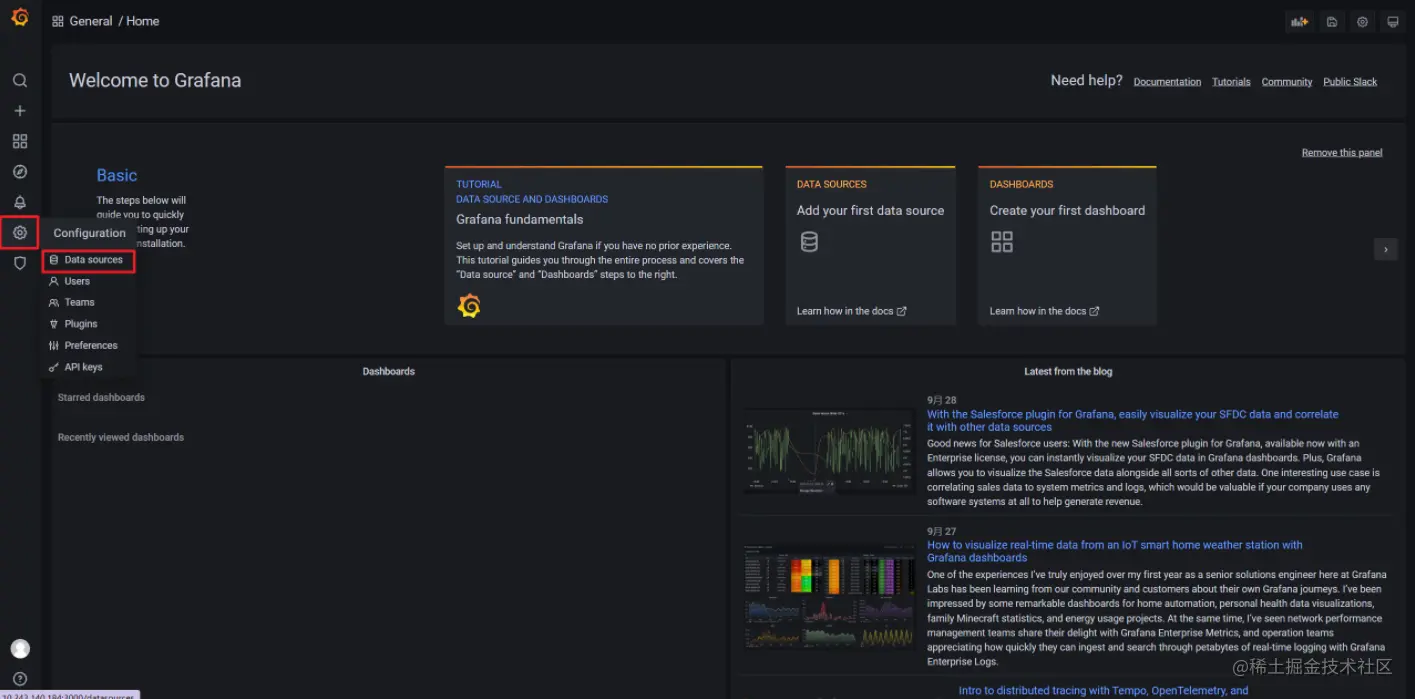Click the Recently viewed dashboards heading

pos(121,438)
